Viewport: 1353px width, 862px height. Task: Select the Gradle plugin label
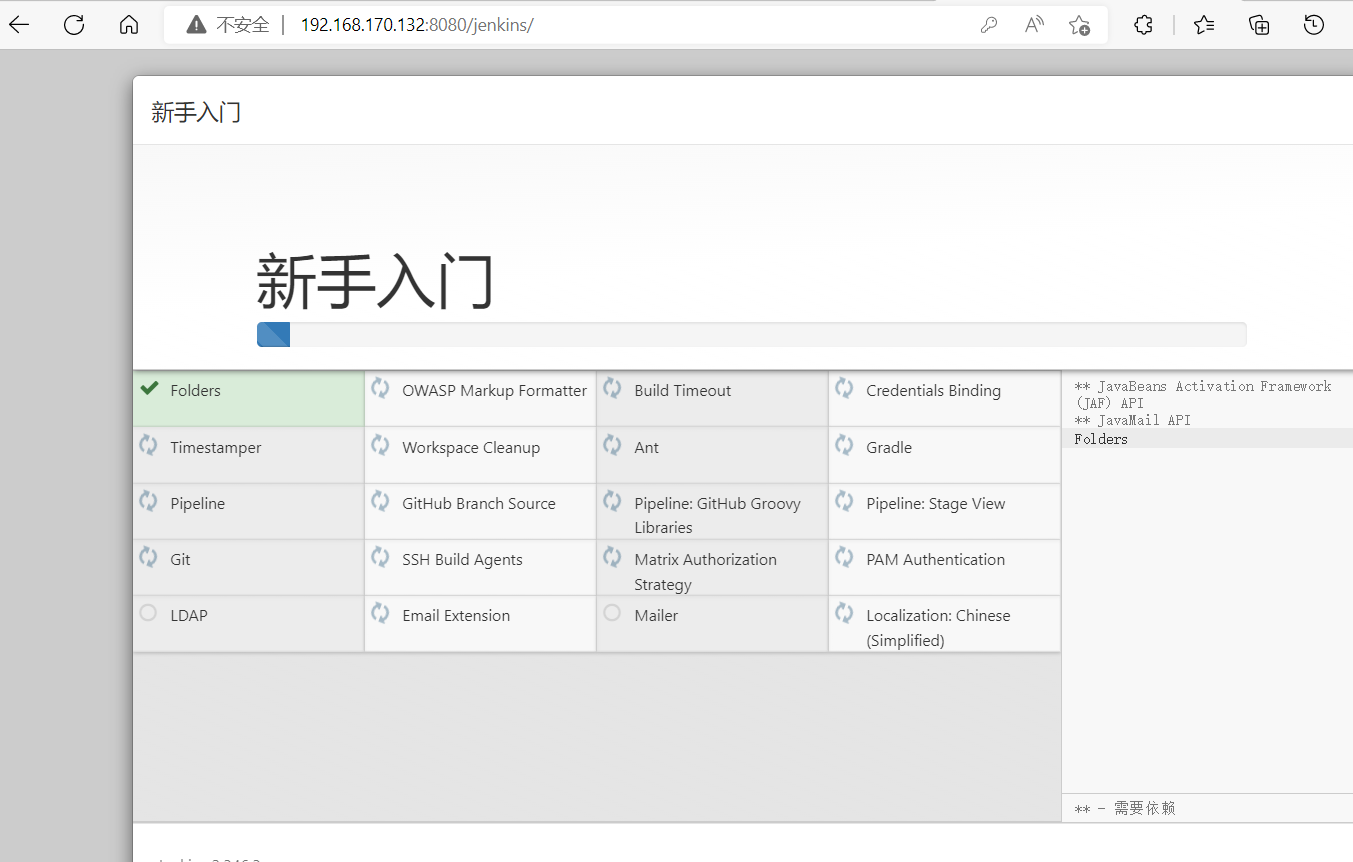click(889, 448)
